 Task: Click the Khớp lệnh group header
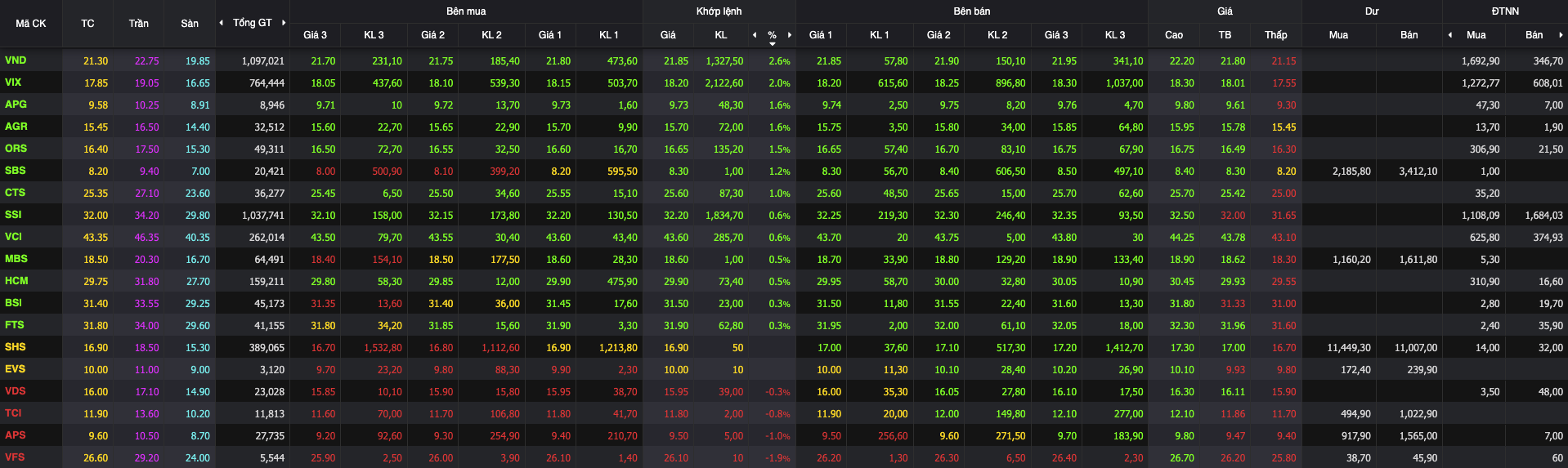pyautogui.click(x=719, y=11)
